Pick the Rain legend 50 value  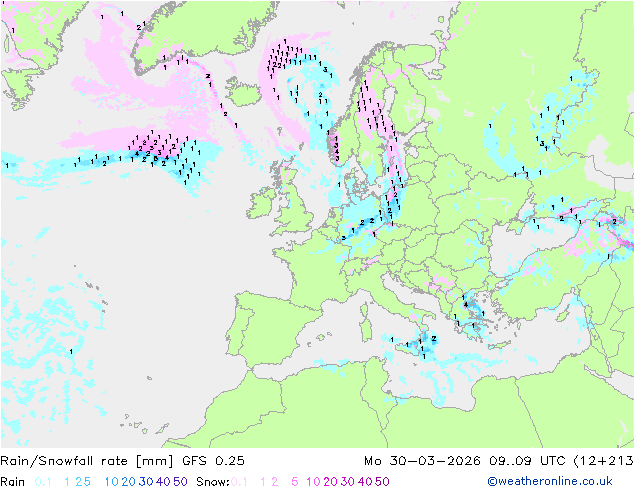[x=180, y=482]
